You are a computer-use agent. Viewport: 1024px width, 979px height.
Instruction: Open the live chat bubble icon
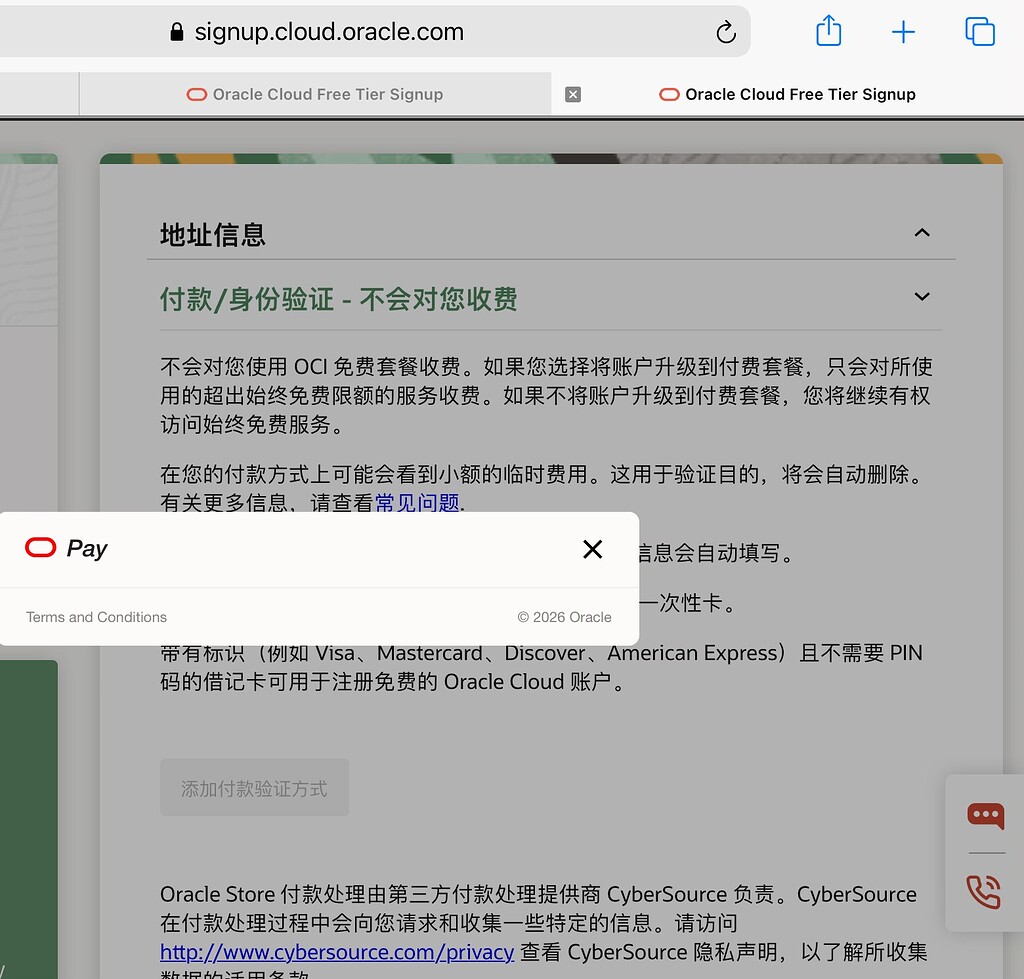coord(985,815)
